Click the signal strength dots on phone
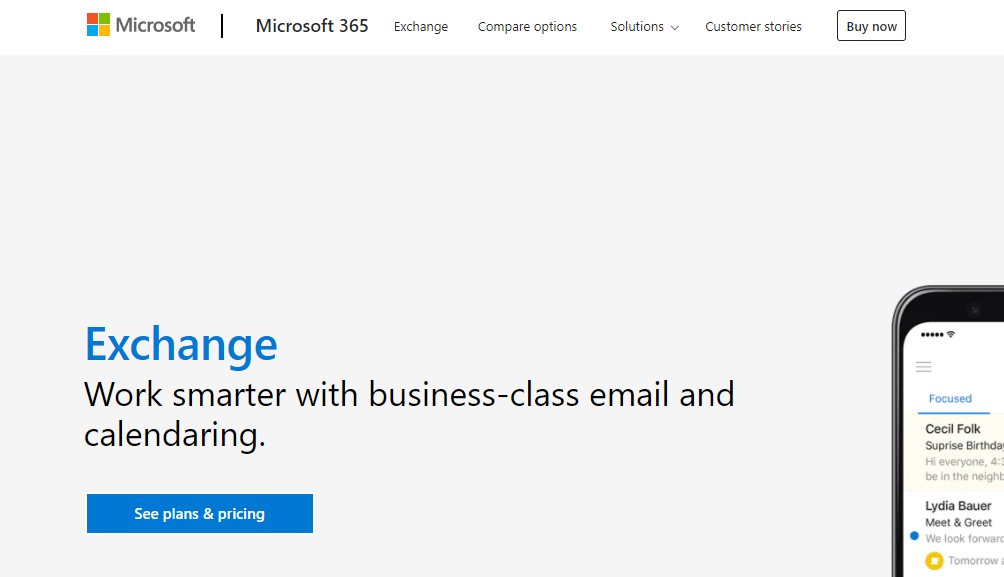Screen dimensions: 1004x577 (932, 334)
